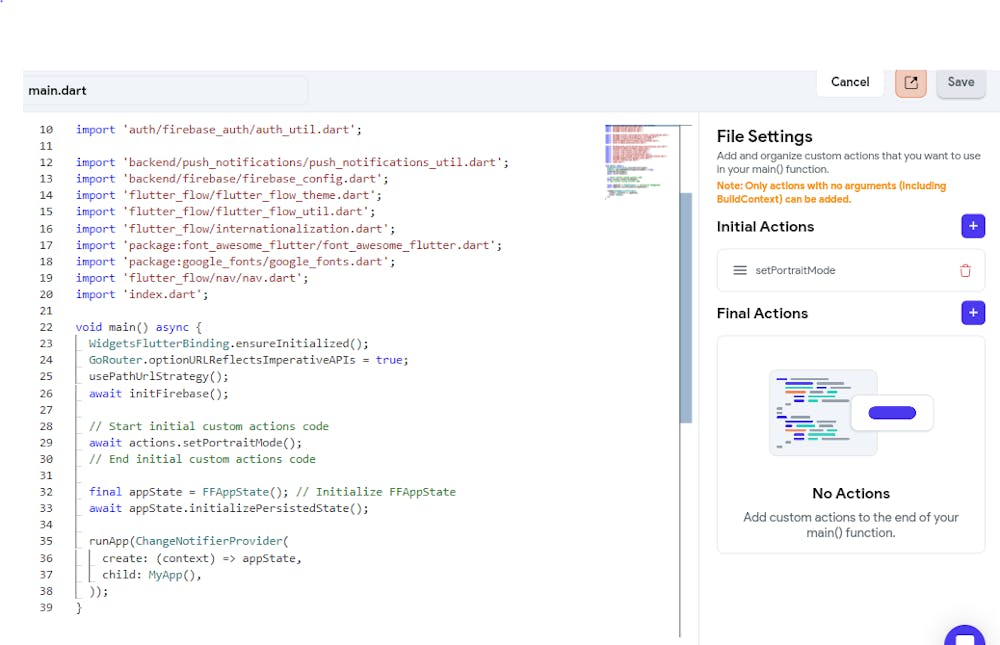Screen dimensions: 1000x645
Task: Place cursor on the void main() line
Action: [x=139, y=327]
